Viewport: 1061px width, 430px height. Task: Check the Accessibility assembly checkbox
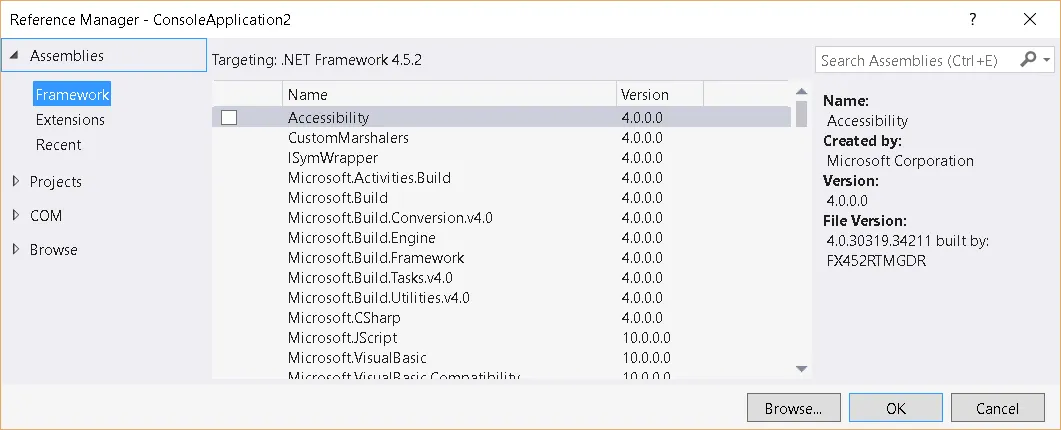(x=229, y=118)
